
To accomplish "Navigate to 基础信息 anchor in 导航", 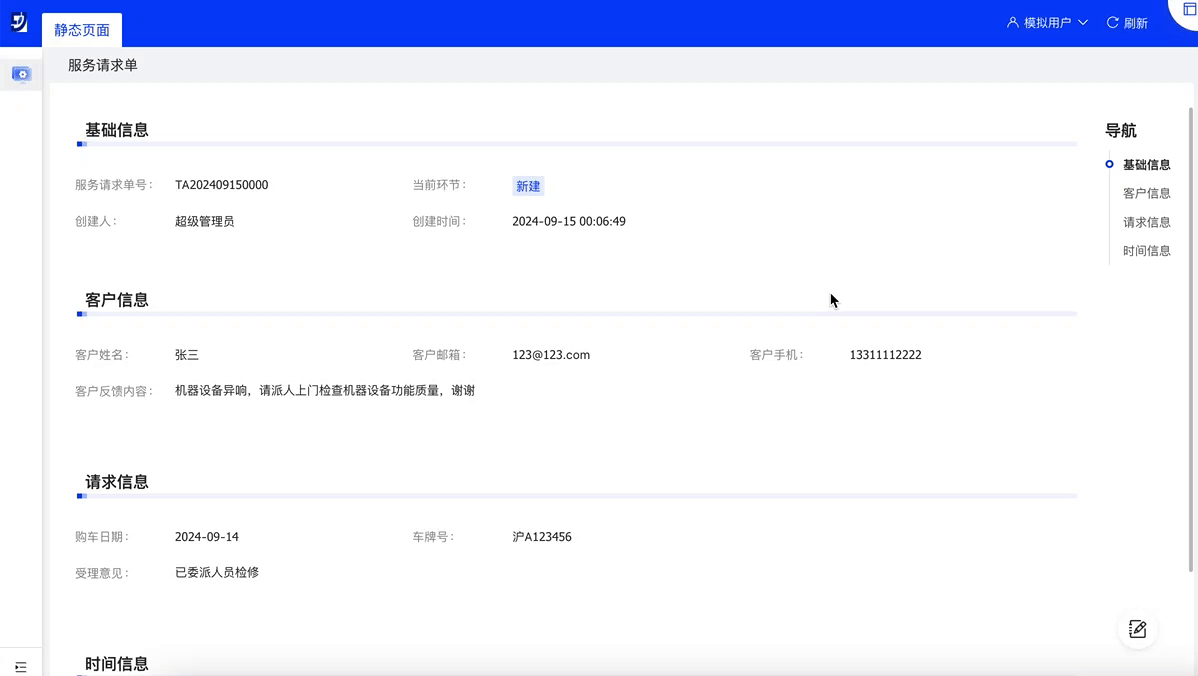I will tap(1146, 164).
